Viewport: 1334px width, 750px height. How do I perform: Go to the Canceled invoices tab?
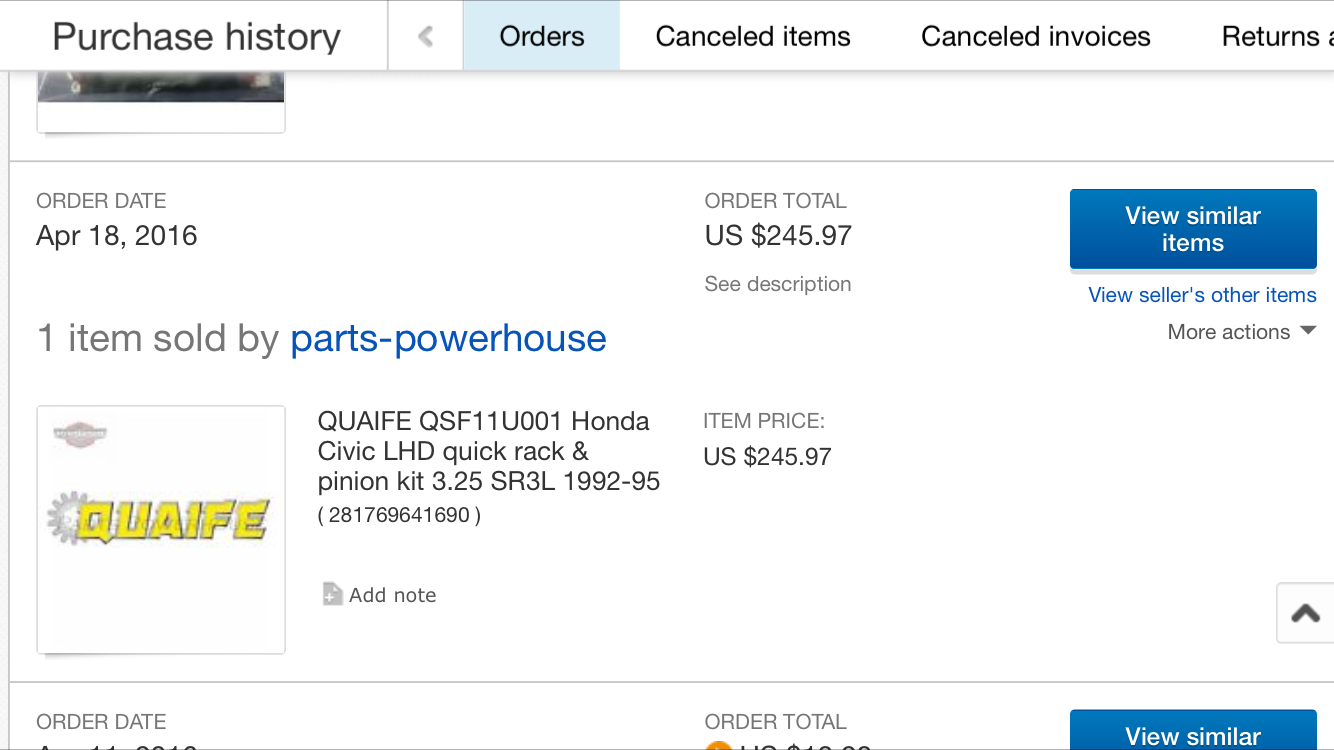pyautogui.click(x=1035, y=37)
